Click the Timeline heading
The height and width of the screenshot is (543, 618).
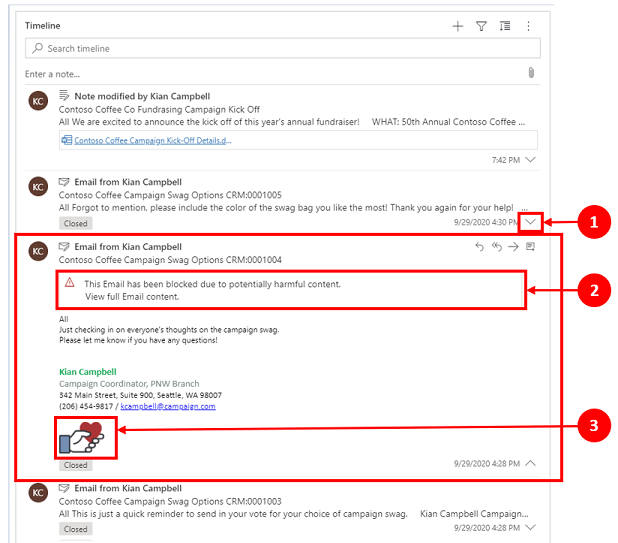click(43, 26)
